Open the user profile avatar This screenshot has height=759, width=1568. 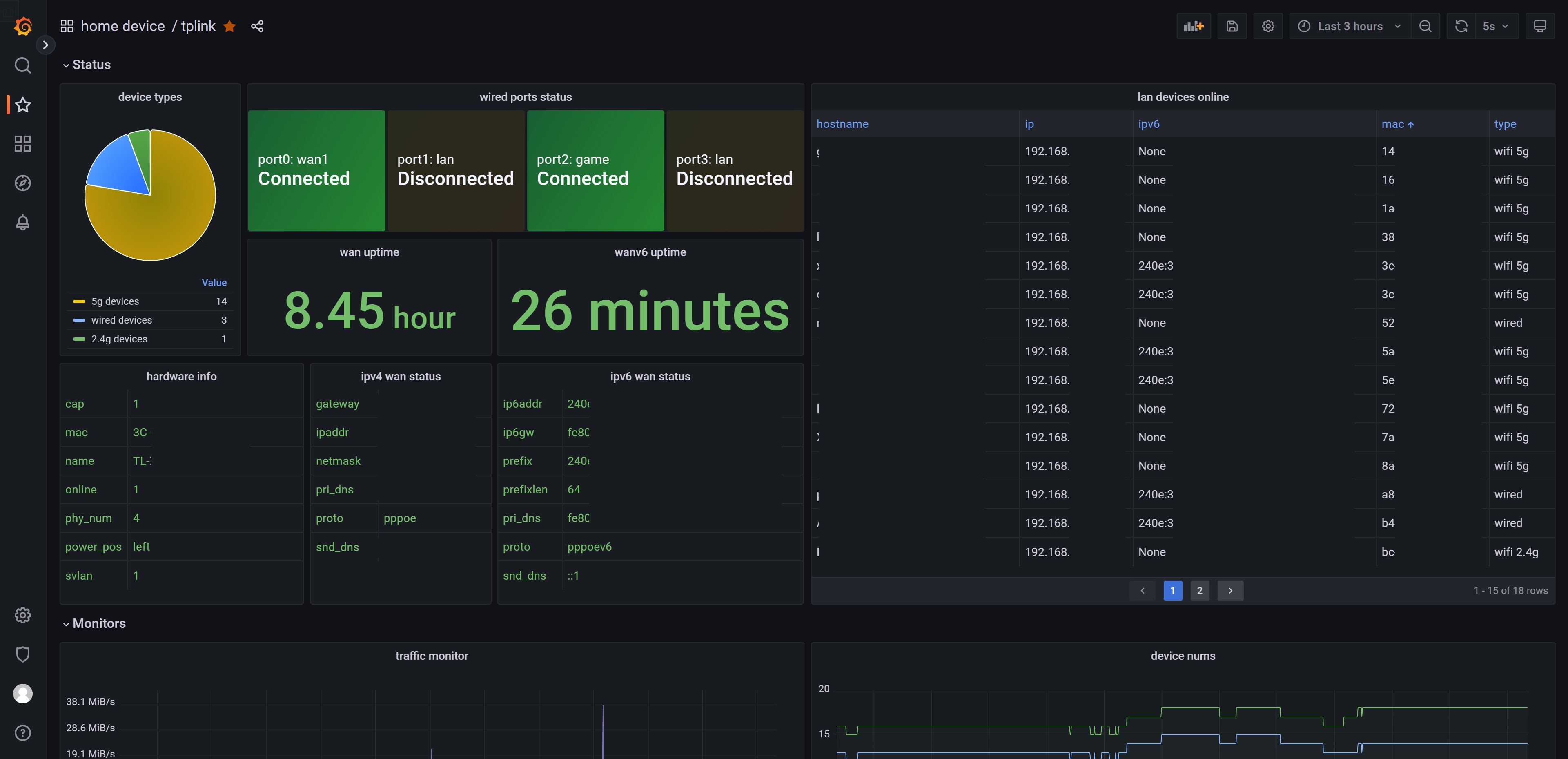(22, 693)
